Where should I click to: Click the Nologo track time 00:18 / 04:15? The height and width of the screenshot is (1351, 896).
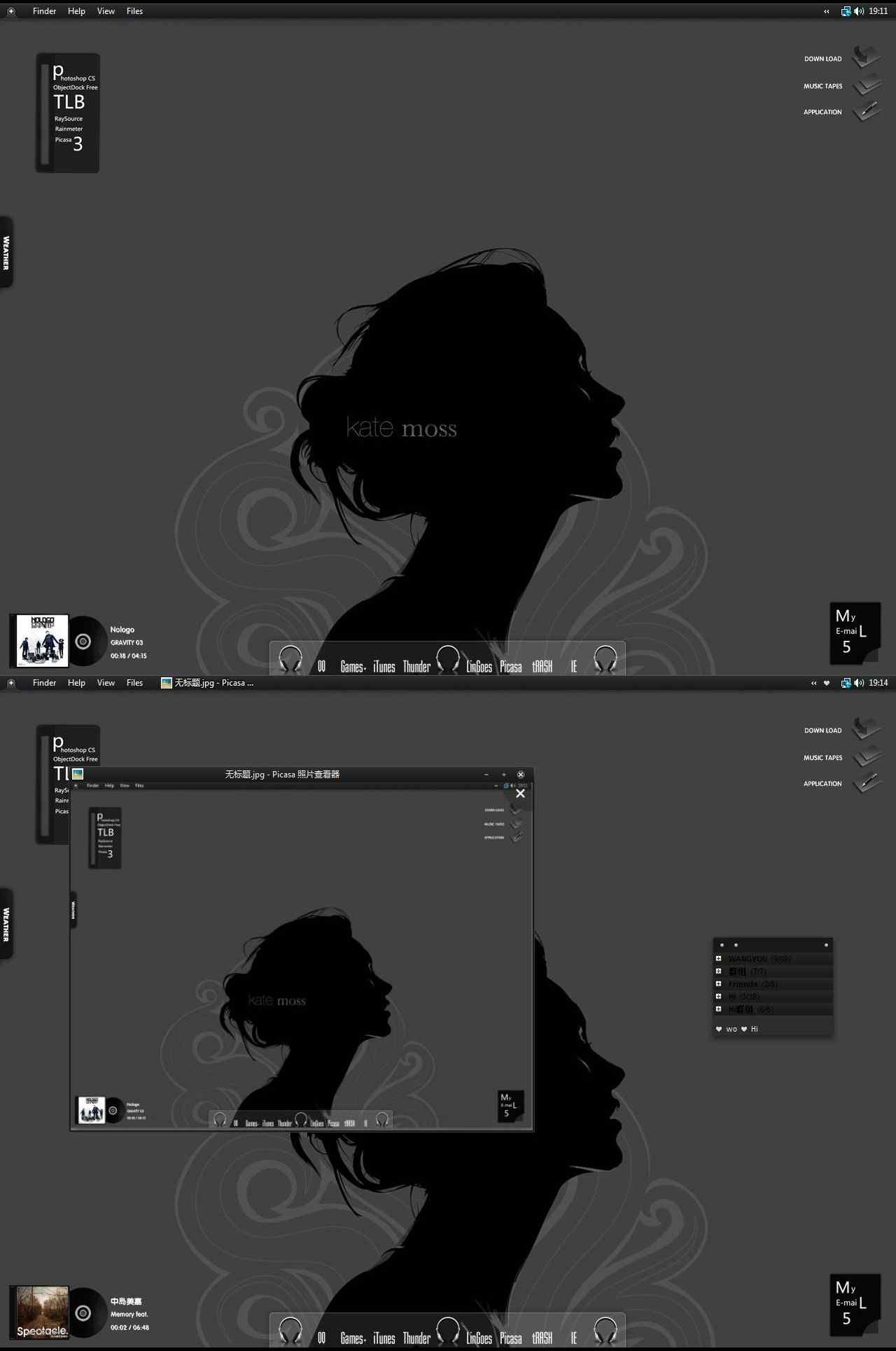click(129, 656)
